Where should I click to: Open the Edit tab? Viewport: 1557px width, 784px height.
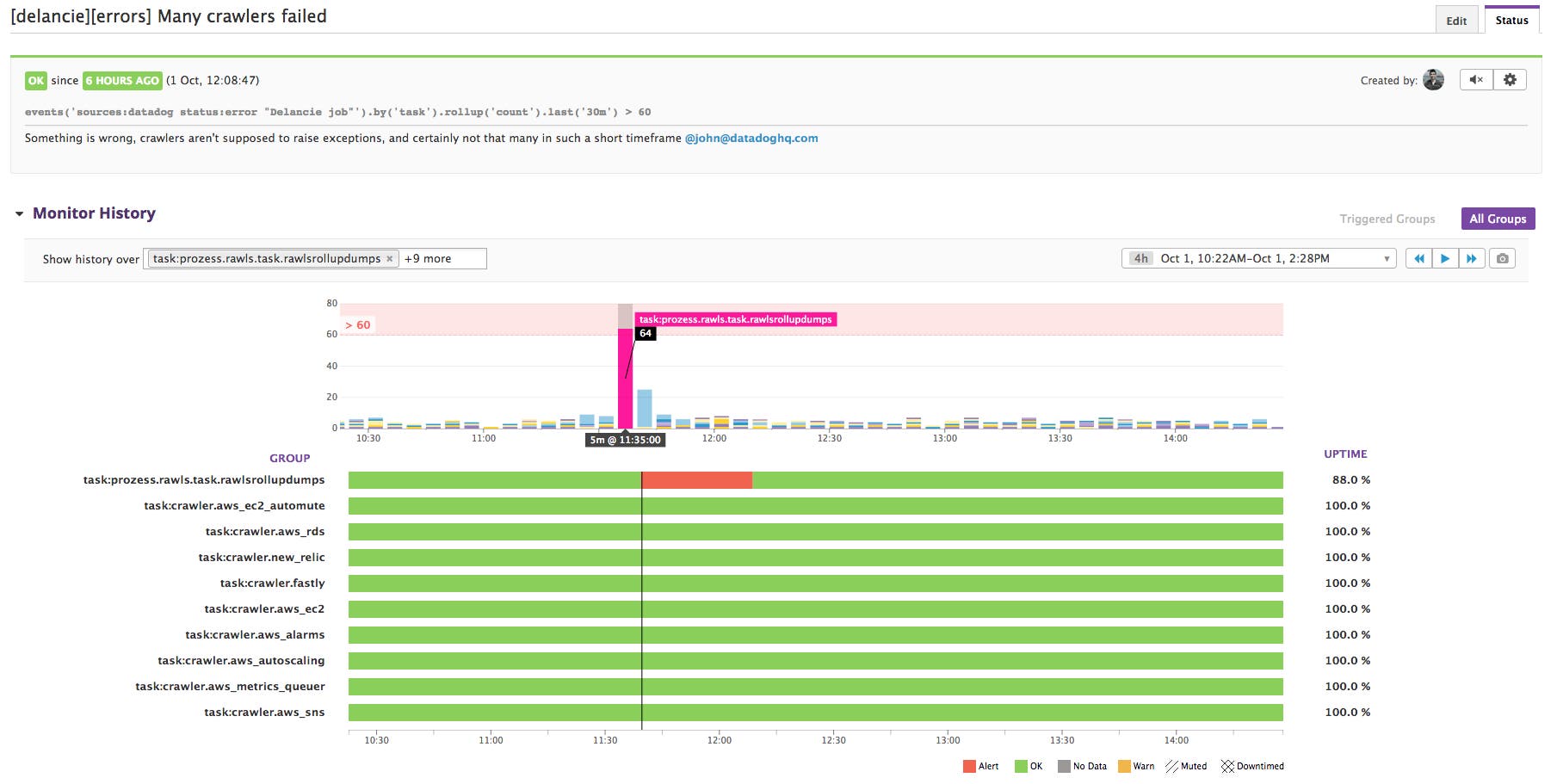point(1456,21)
